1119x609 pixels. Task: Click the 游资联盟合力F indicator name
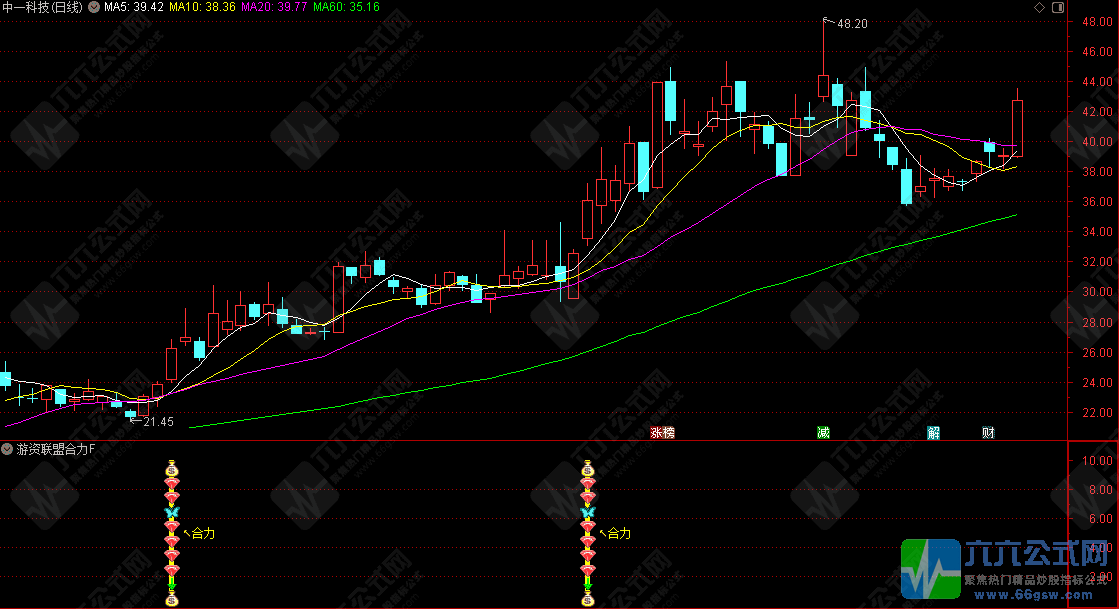[x=56, y=449]
